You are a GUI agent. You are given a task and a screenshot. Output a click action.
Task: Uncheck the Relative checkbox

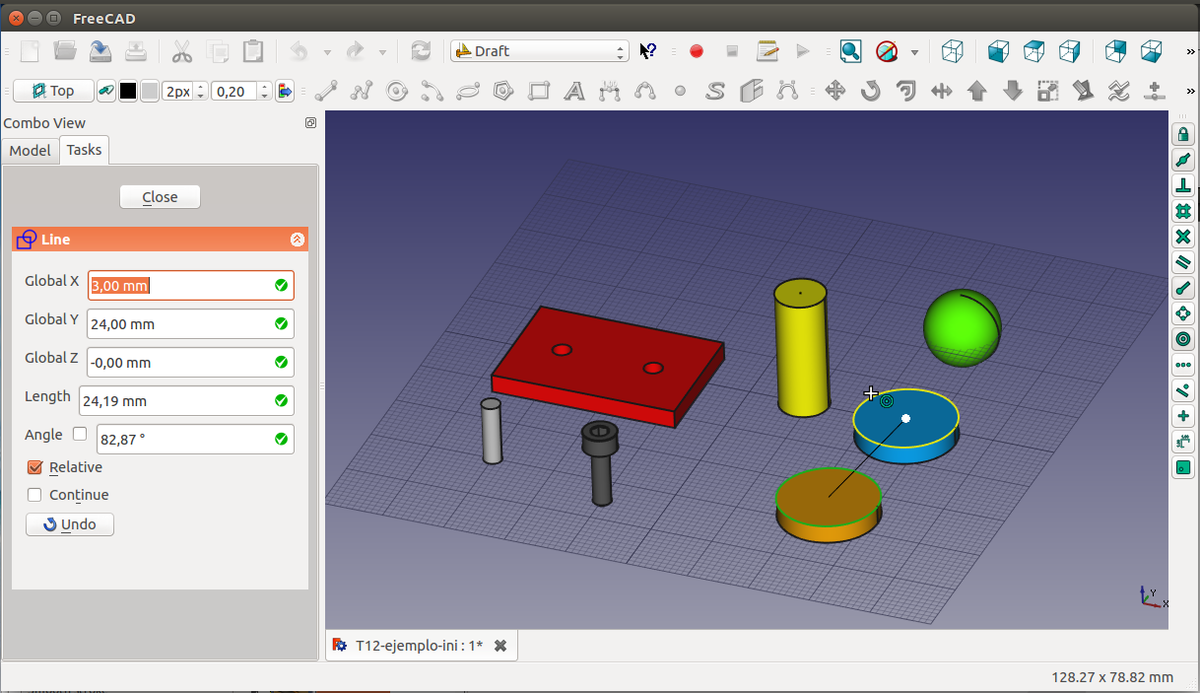(35, 467)
